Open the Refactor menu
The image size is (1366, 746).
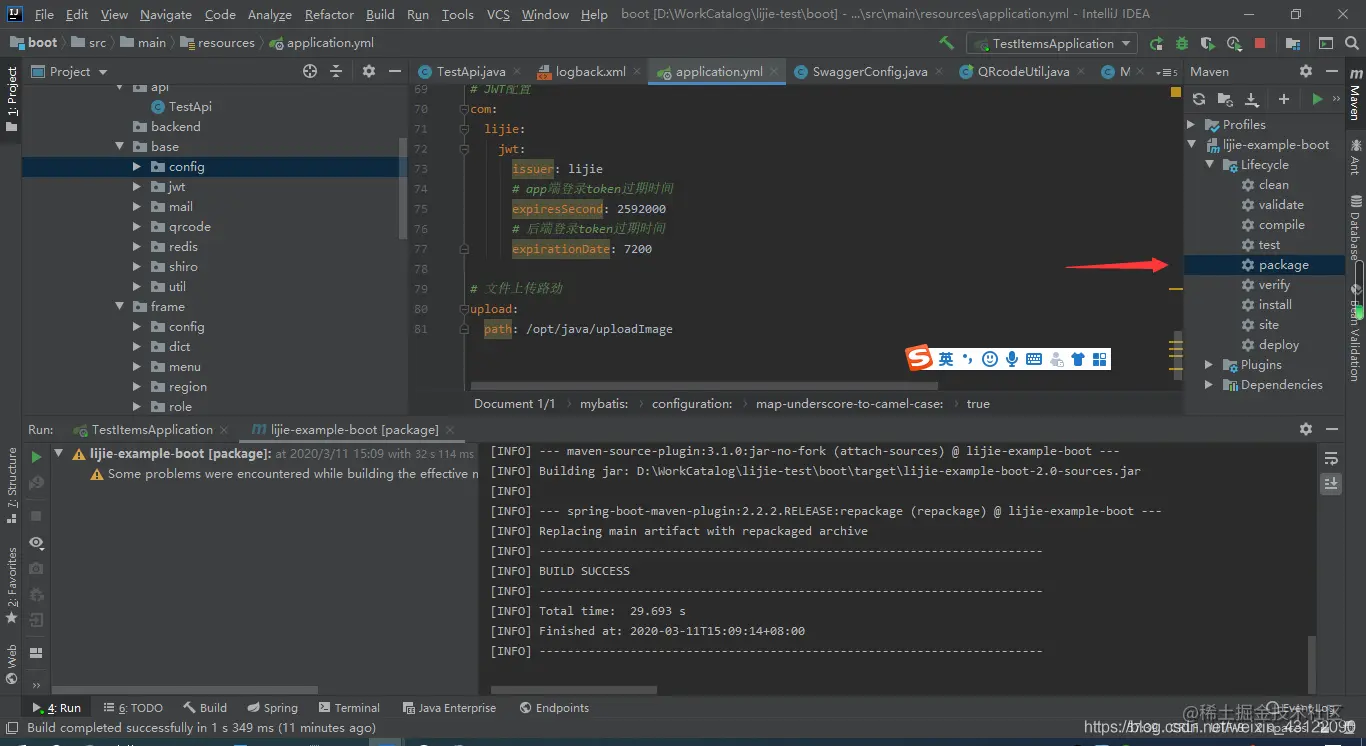[329, 14]
